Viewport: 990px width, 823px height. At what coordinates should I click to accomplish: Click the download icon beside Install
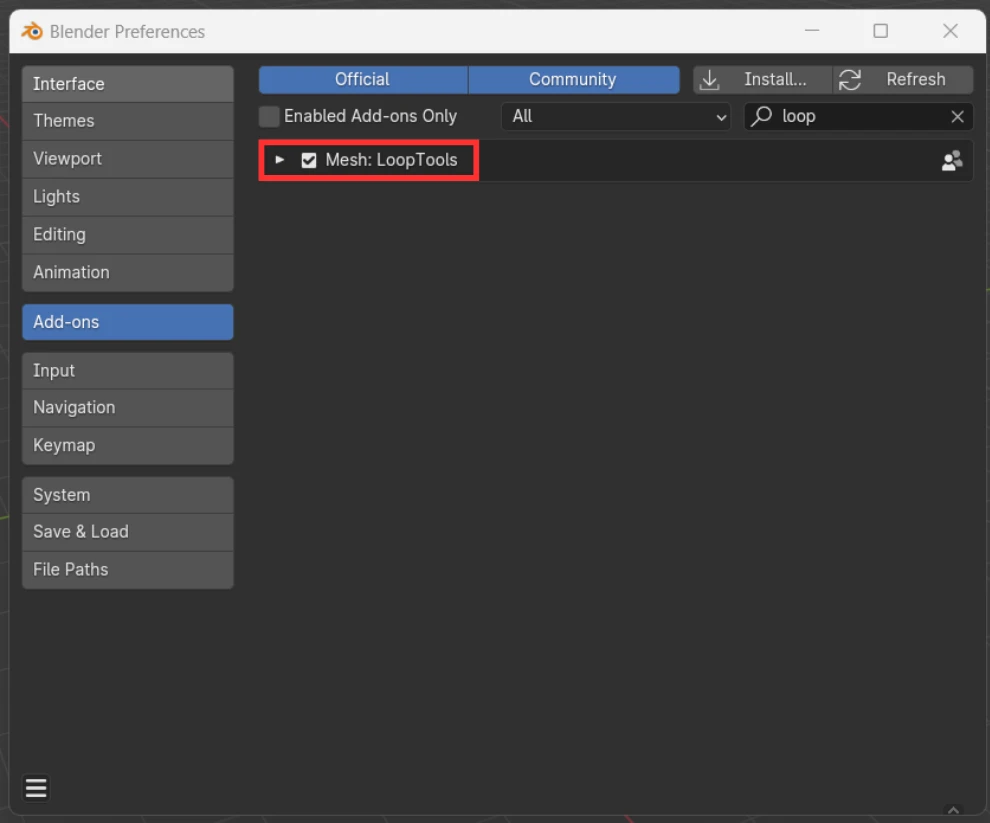710,80
